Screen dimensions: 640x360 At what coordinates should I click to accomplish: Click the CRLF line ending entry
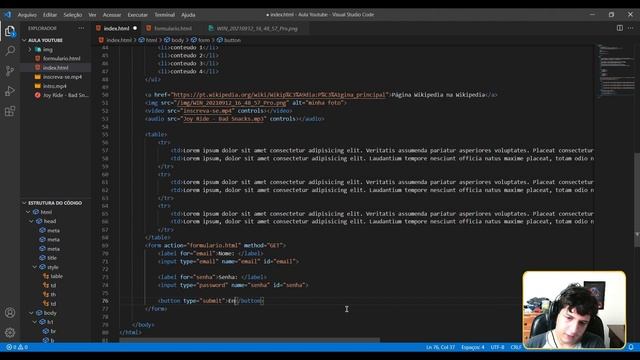point(516,347)
